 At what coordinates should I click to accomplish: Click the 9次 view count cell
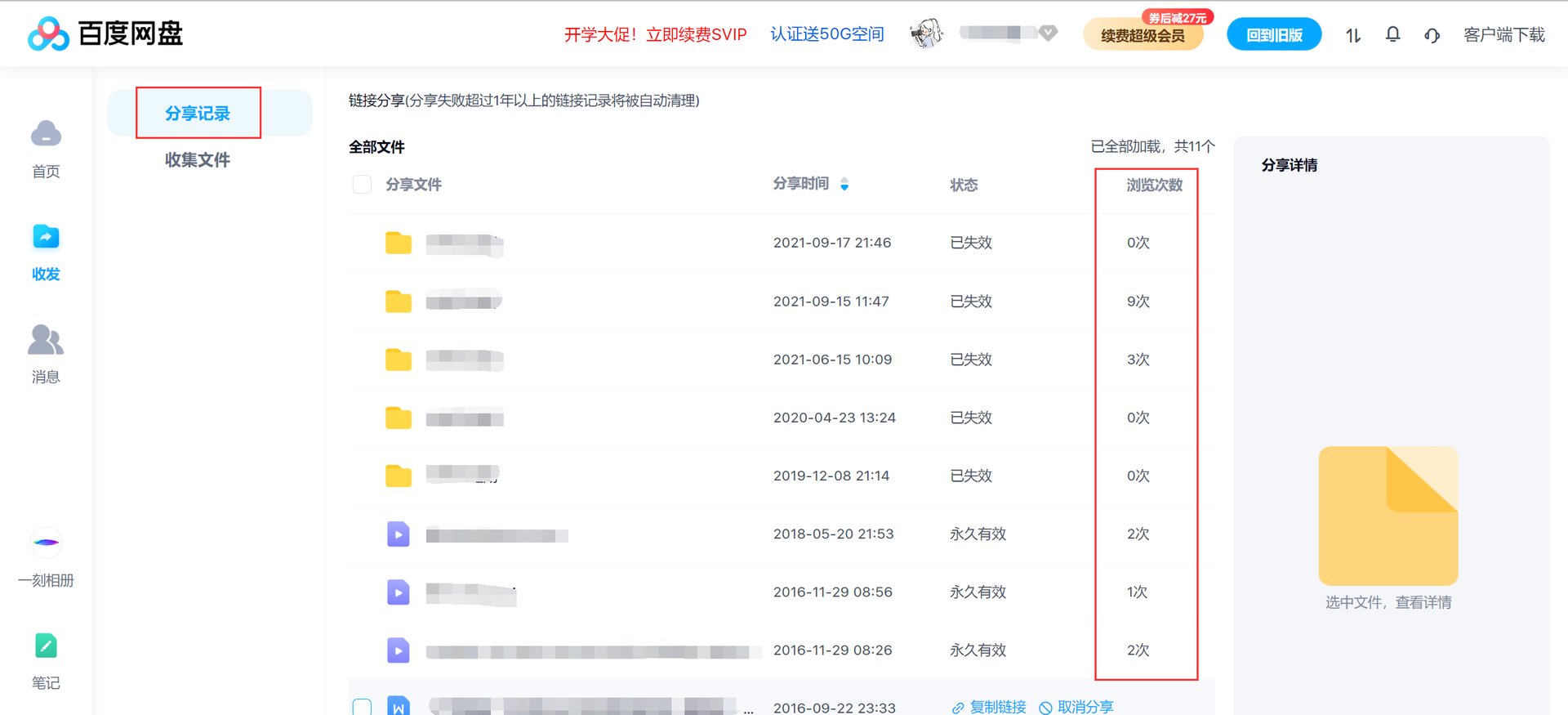[x=1138, y=302]
